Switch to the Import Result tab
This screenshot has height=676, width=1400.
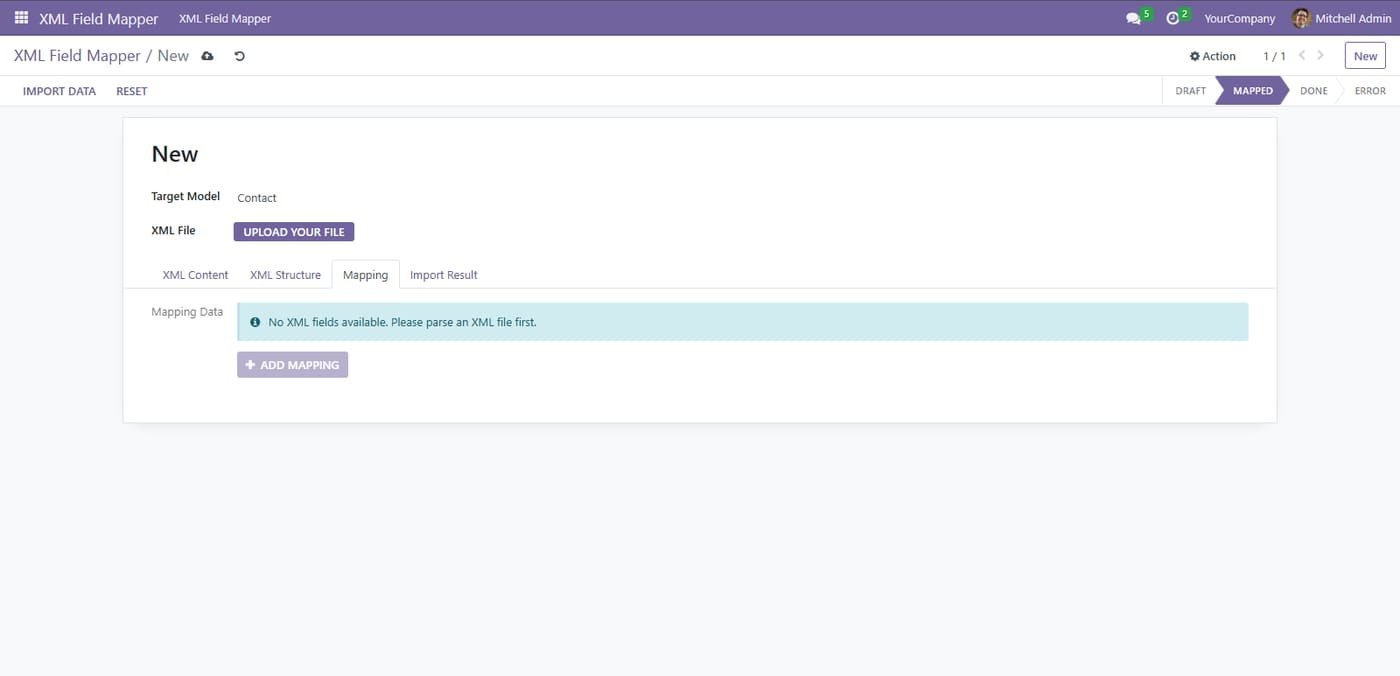(x=444, y=275)
